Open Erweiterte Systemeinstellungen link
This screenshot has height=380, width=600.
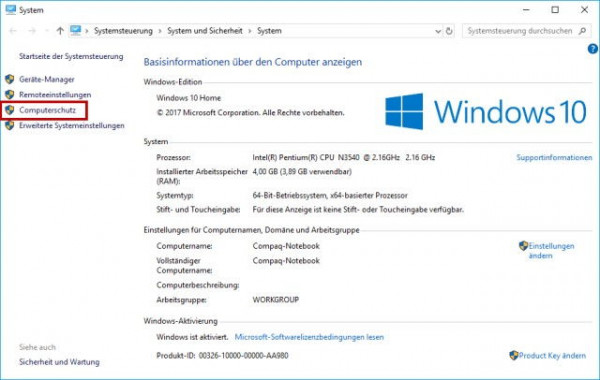(x=72, y=126)
